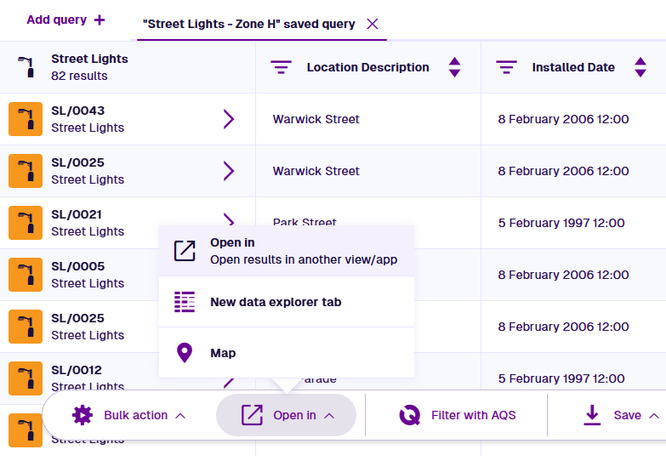Open the Save dropdown
This screenshot has width=666, height=456.
[621, 415]
